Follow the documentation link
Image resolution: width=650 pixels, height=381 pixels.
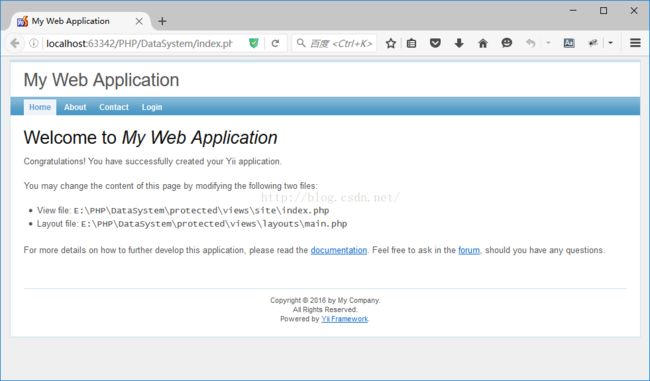pyautogui.click(x=339, y=250)
